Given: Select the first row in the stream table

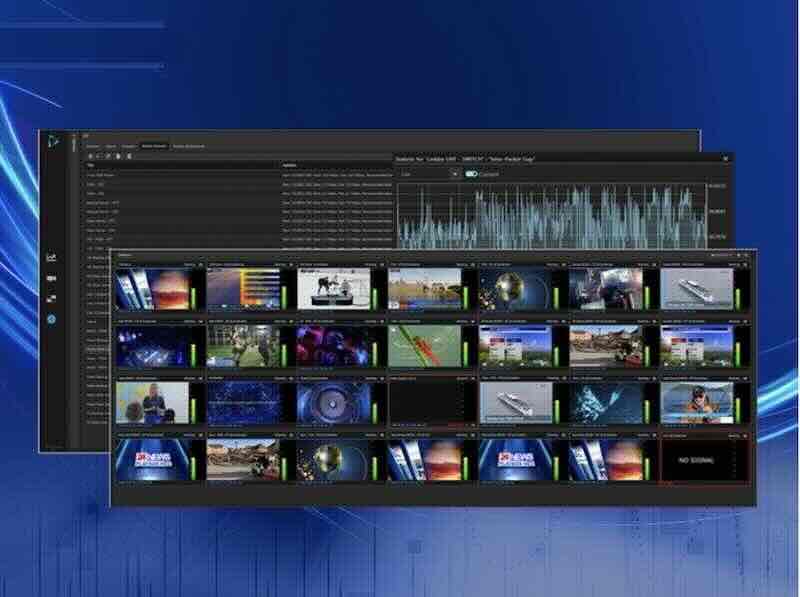Looking at the screenshot, I should 180,175.
